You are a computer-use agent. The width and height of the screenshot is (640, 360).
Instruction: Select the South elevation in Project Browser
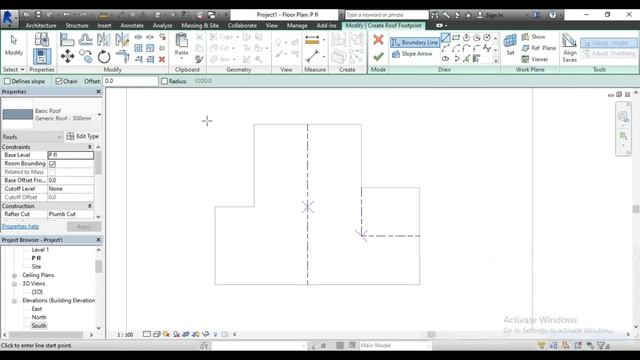click(x=39, y=326)
